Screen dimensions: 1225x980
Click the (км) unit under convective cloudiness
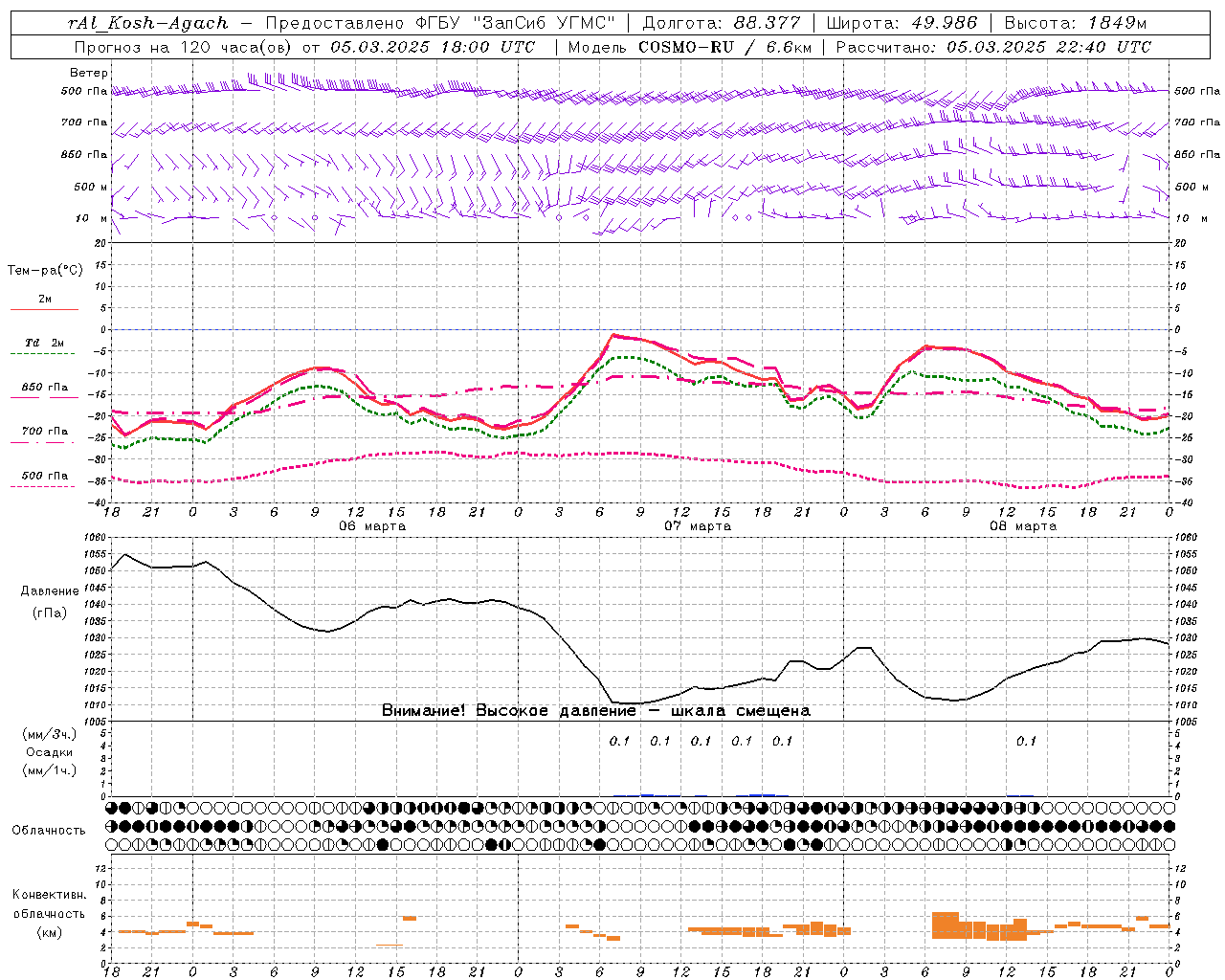click(49, 932)
